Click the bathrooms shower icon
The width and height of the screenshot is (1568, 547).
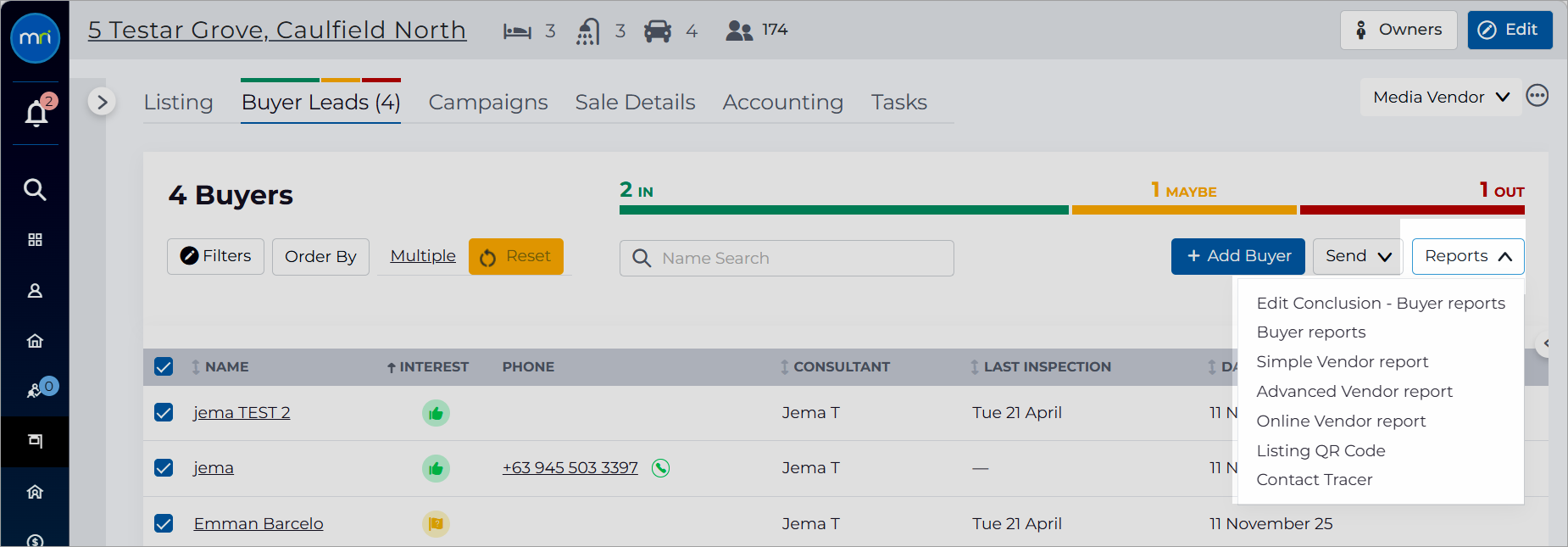coord(588,31)
